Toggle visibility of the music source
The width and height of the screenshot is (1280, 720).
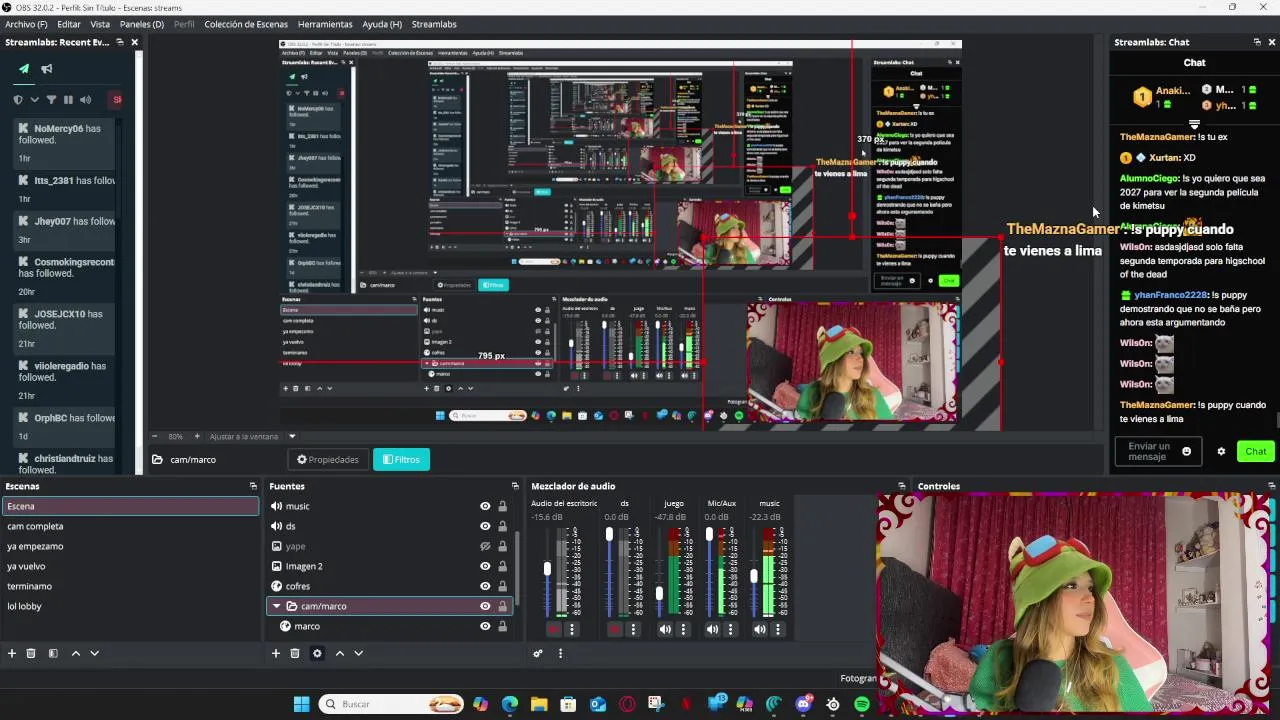point(485,506)
